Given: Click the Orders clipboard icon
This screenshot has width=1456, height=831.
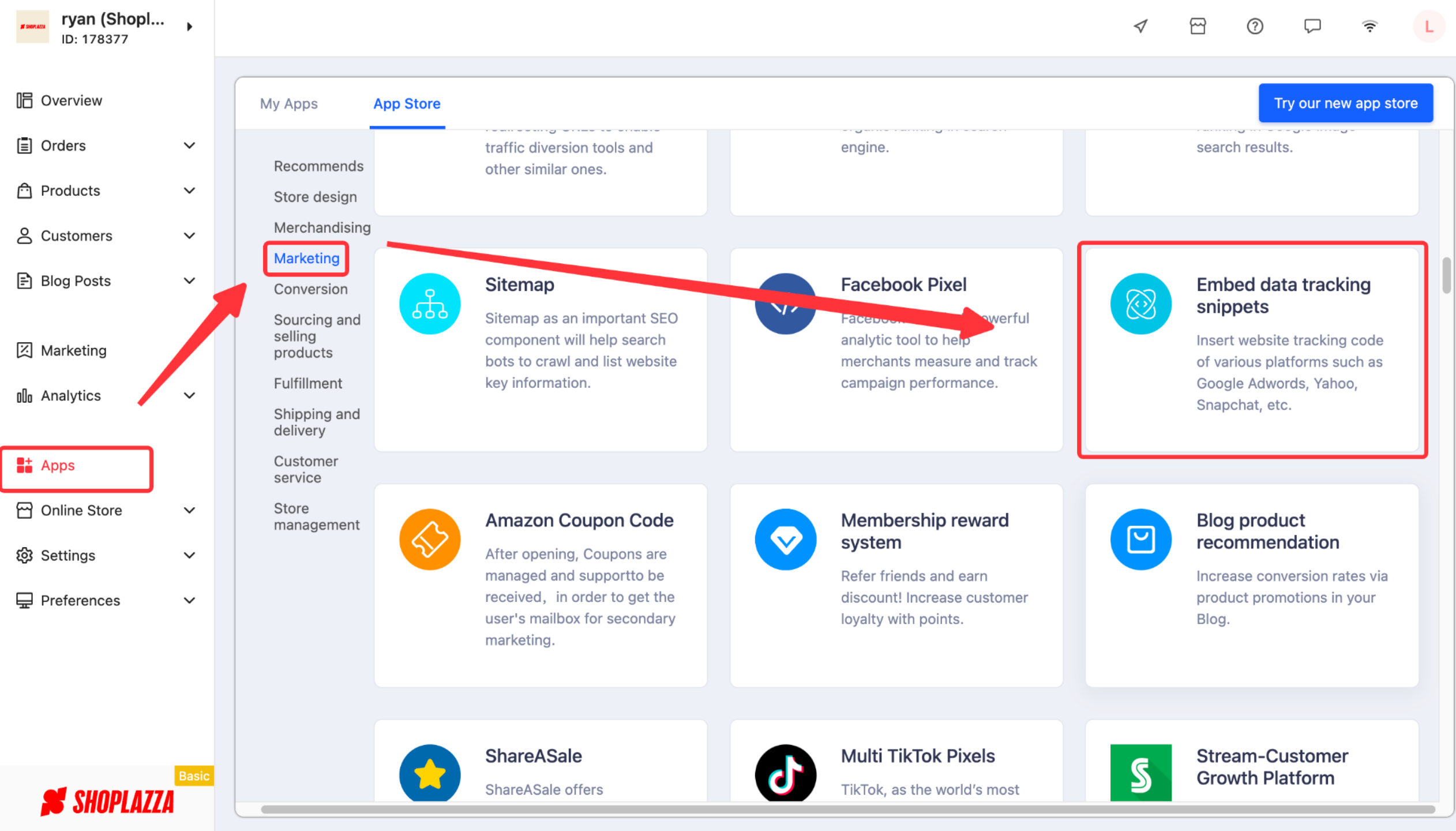Looking at the screenshot, I should point(24,145).
